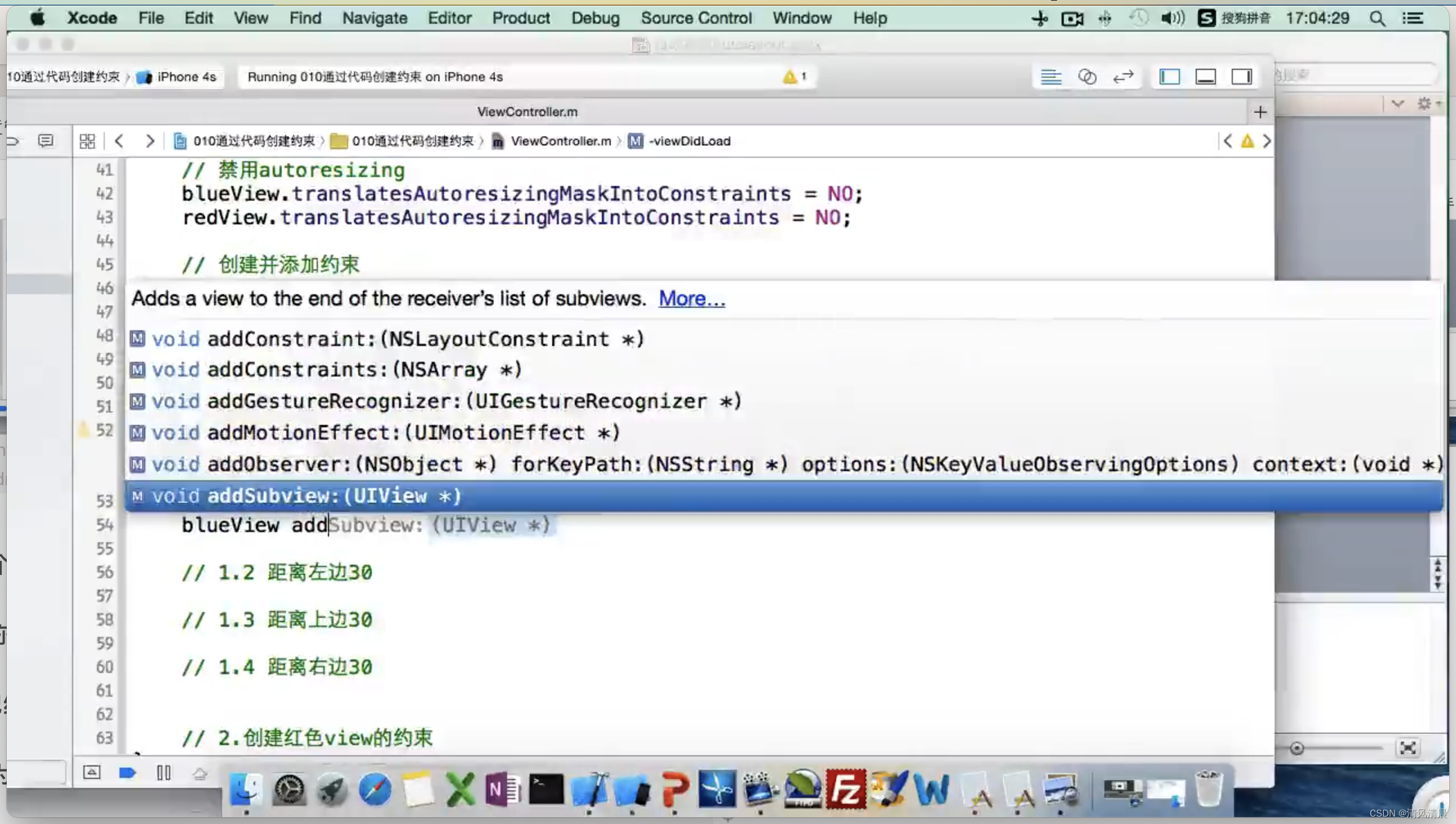Click the search field at top right
The width and height of the screenshot is (1456, 824).
click(1355, 75)
